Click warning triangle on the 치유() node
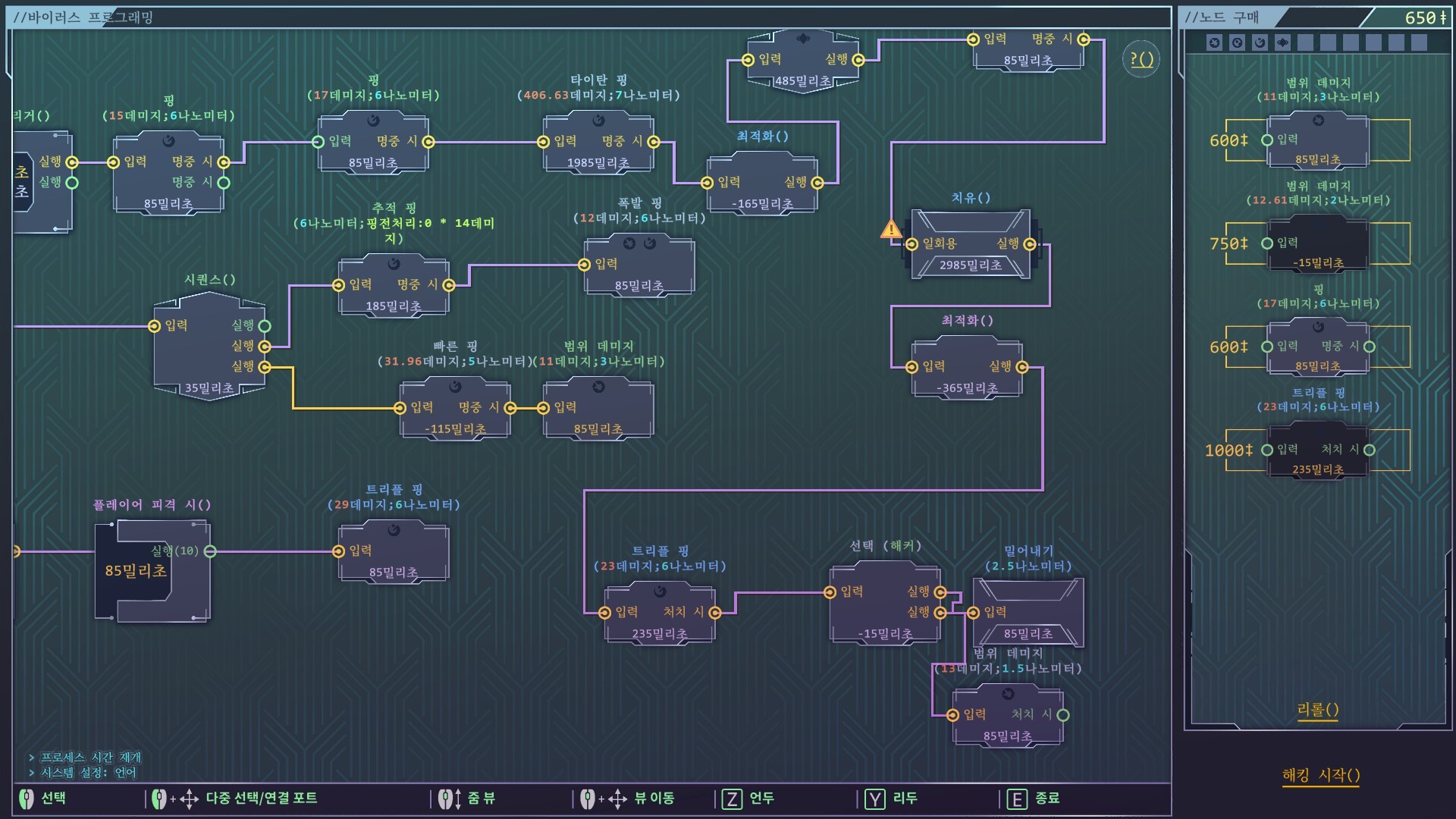This screenshot has height=819, width=1456. click(x=891, y=229)
